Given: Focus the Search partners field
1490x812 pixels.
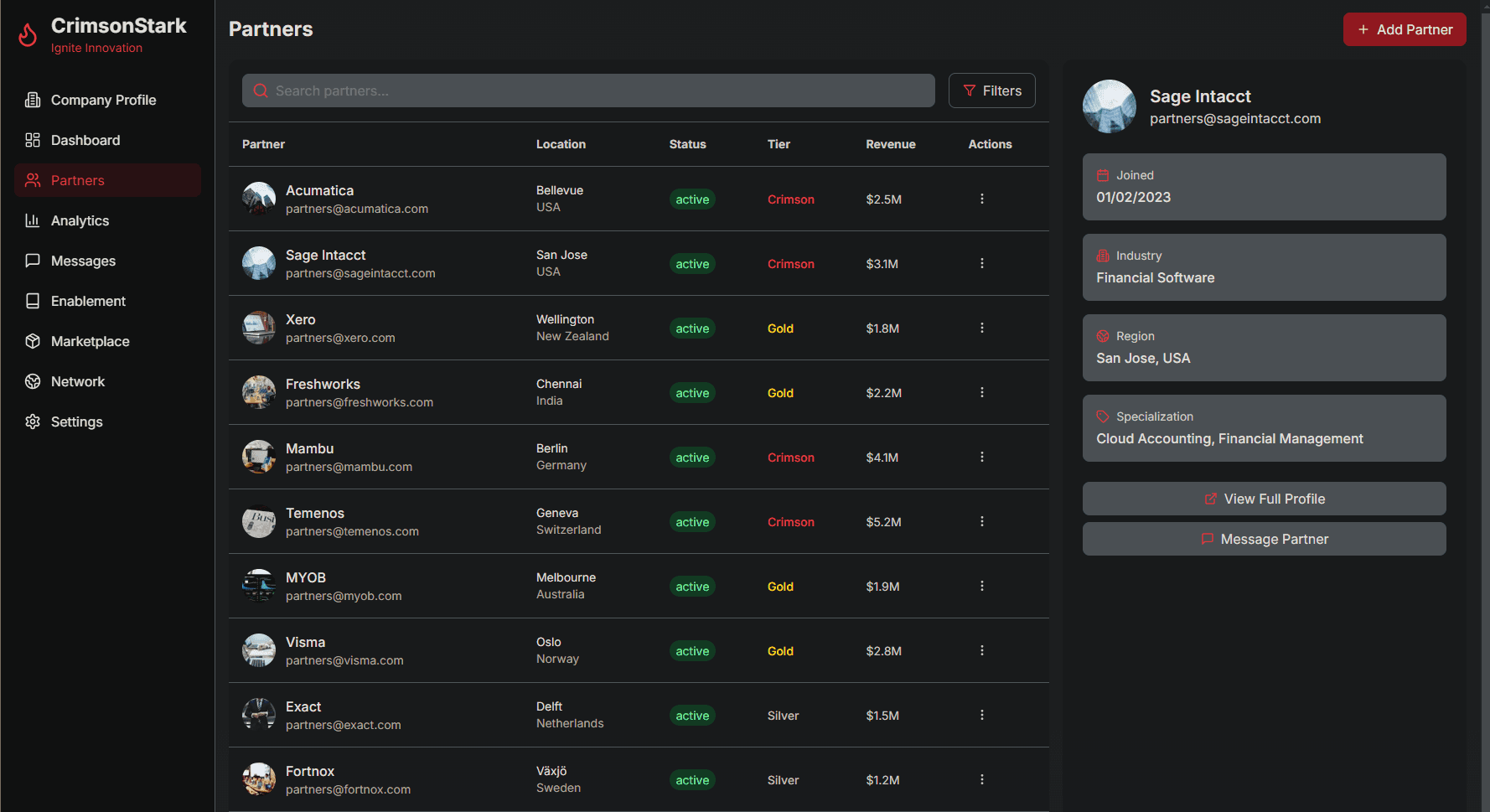Looking at the screenshot, I should [x=588, y=91].
